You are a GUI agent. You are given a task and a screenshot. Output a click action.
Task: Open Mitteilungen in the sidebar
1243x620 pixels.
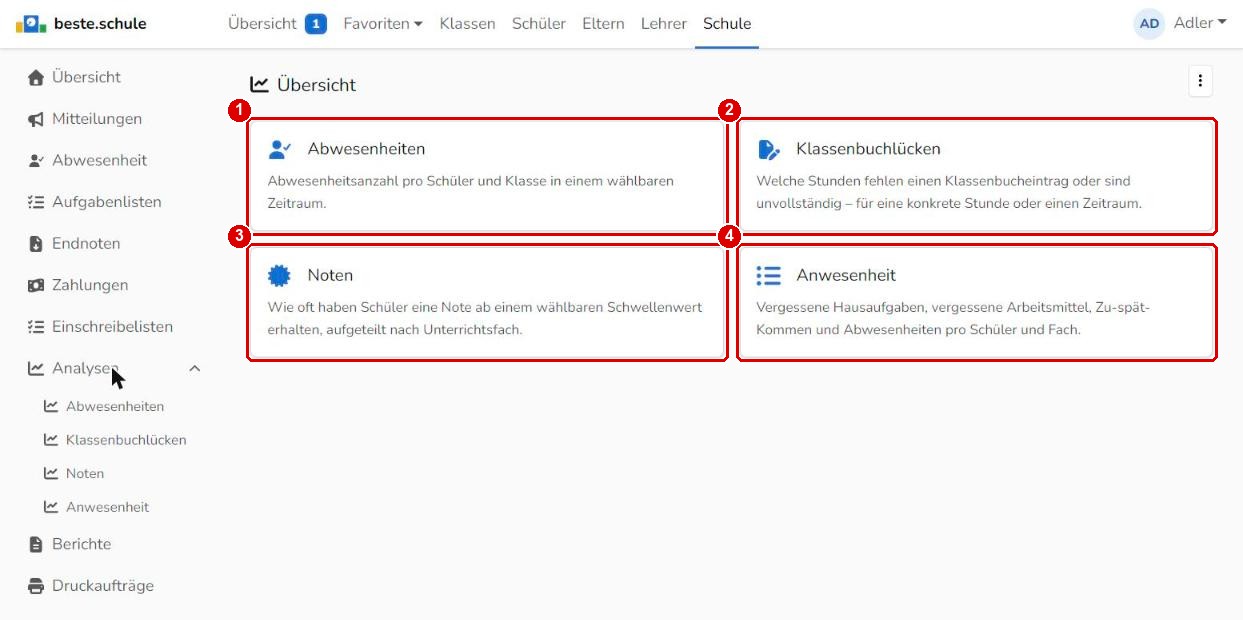click(97, 119)
